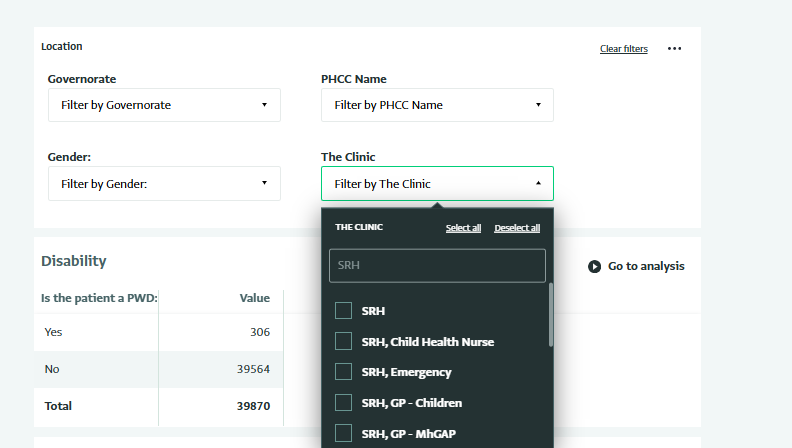
Task: Click Deselect all in The Clinic list
Action: coord(517,228)
